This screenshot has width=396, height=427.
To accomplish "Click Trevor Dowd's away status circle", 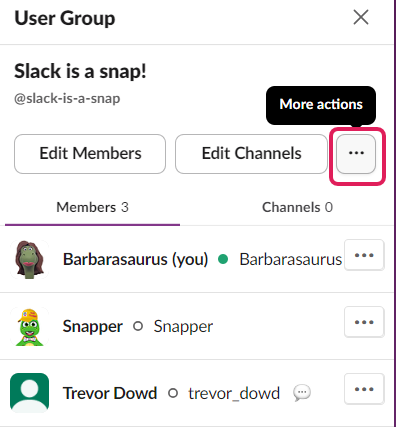I will pos(173,393).
